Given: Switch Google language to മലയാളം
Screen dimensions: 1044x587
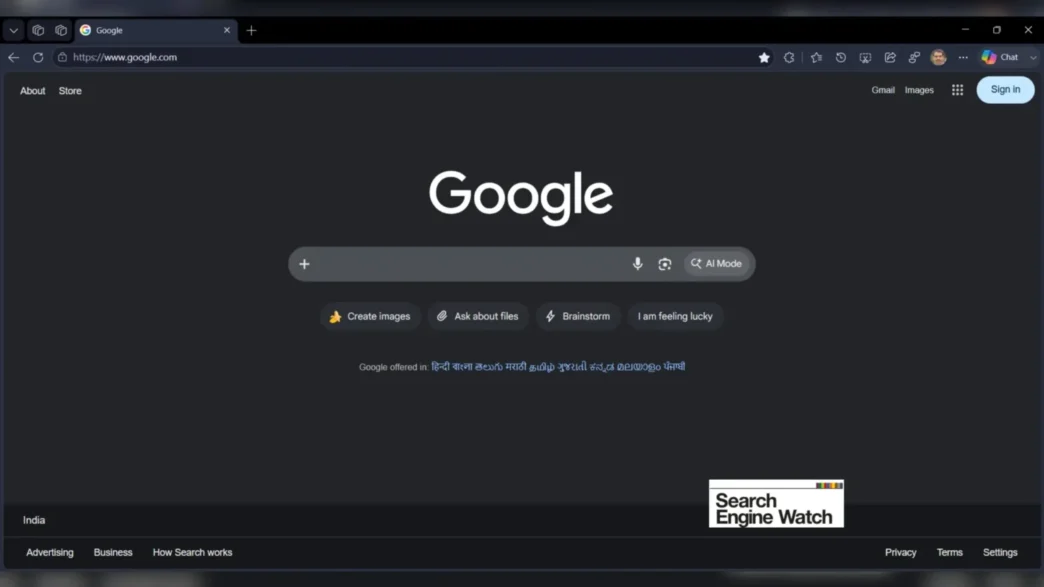Looking at the screenshot, I should [x=639, y=367].
